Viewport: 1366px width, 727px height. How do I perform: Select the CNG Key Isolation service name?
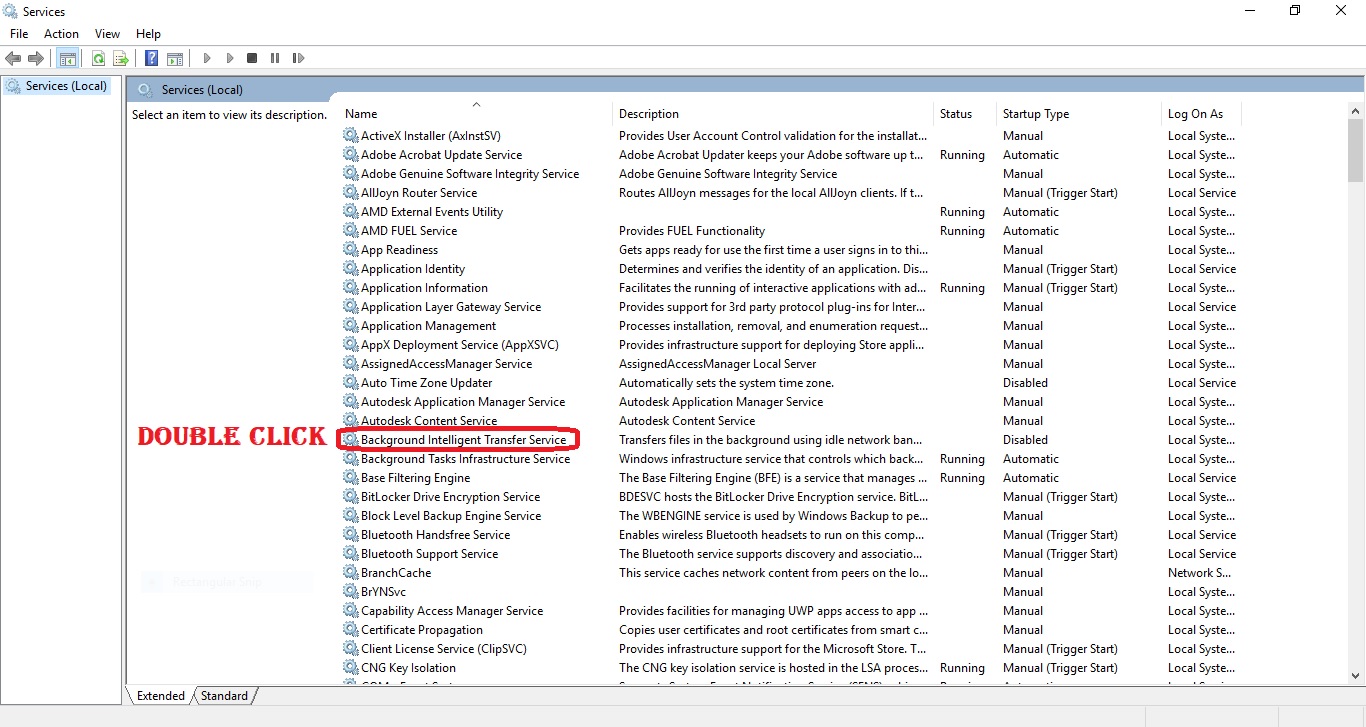click(408, 667)
